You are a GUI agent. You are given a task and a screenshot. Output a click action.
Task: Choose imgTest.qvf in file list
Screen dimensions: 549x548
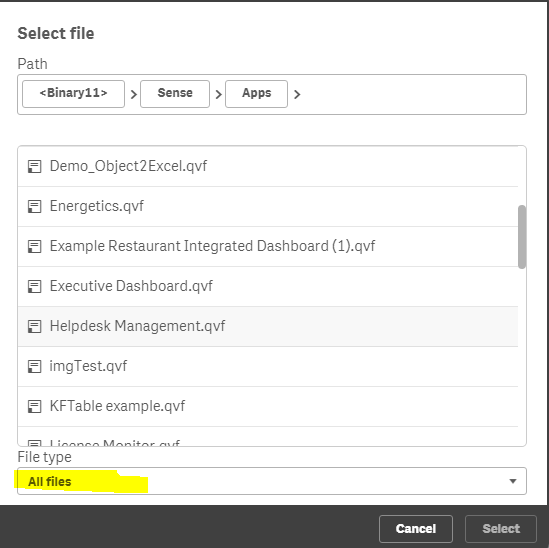88,366
